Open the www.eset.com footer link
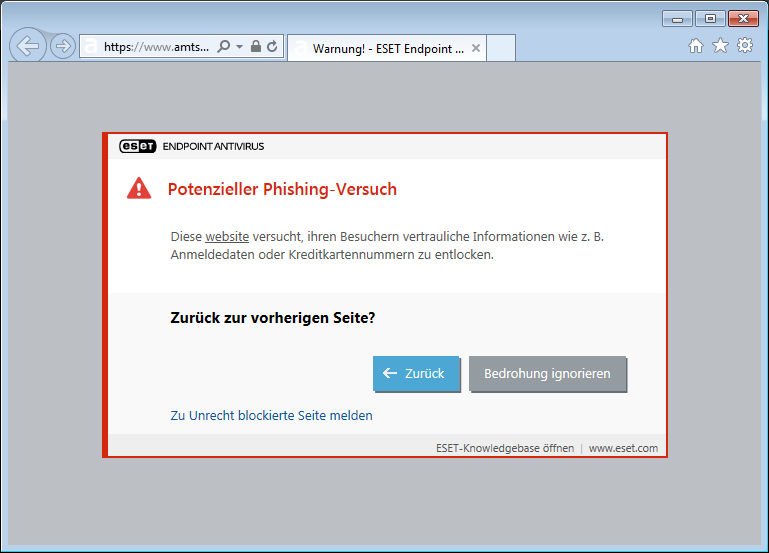Image resolution: width=769 pixels, height=553 pixels. [623, 448]
